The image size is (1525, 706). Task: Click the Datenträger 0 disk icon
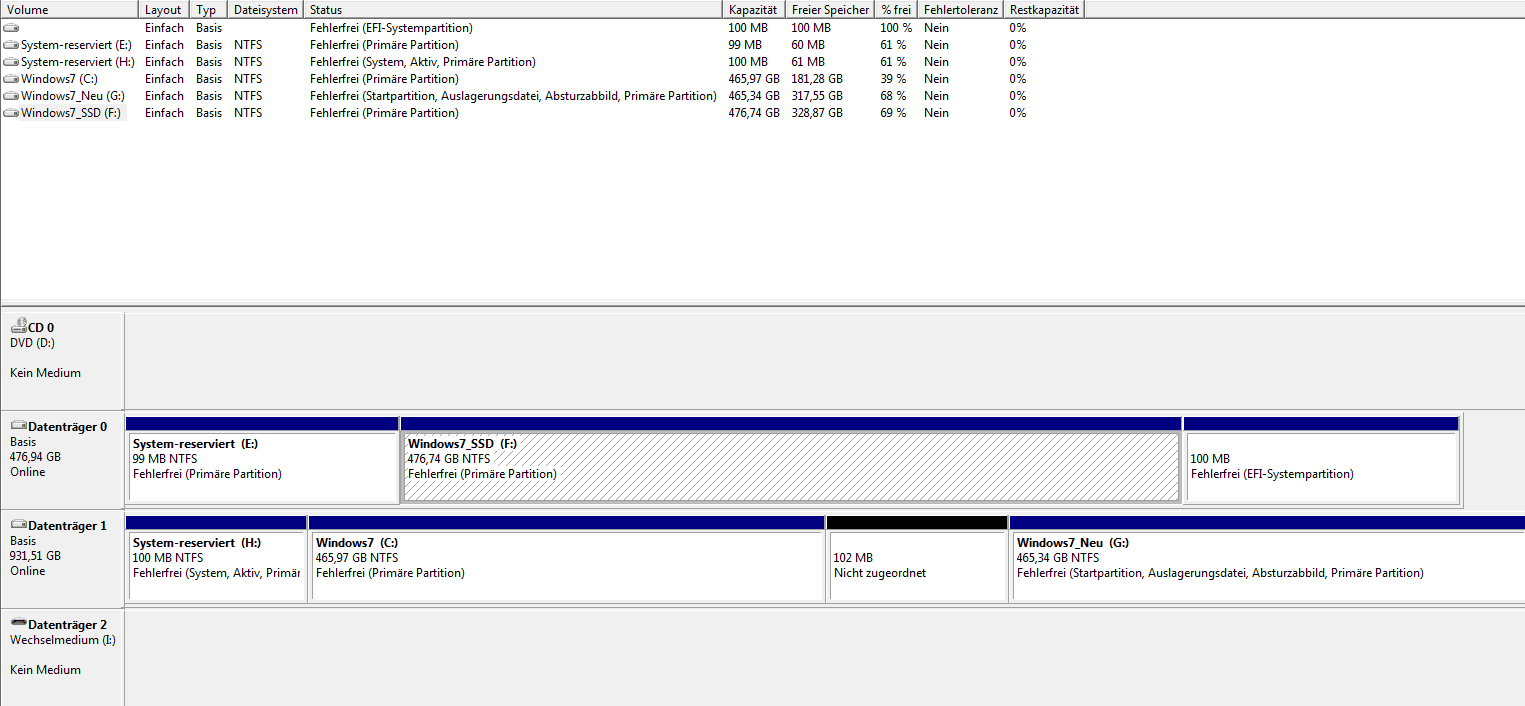pos(18,426)
